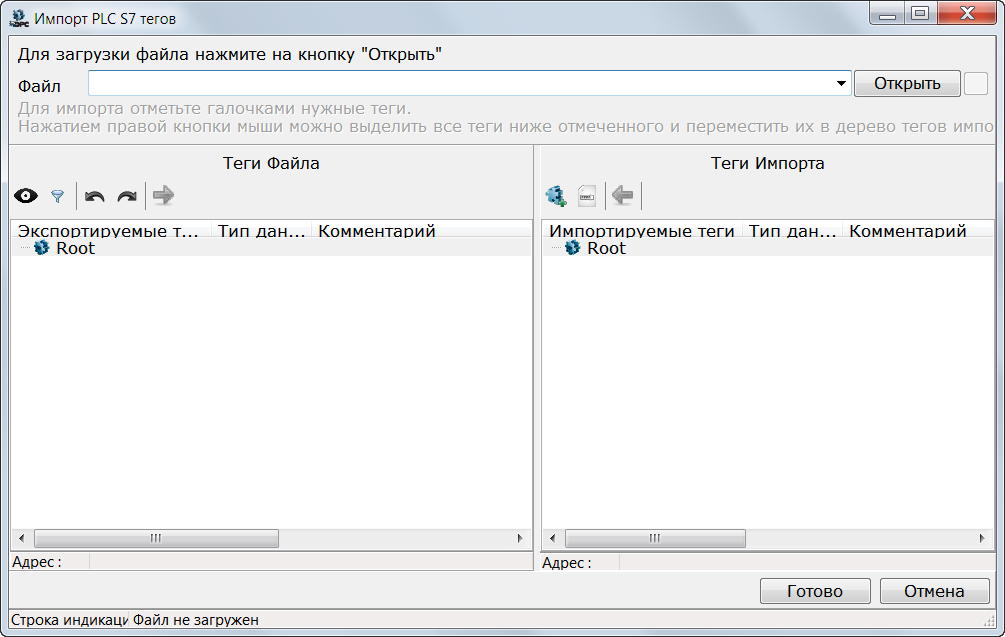
Task: Click the Адрес field under import tags
Action: pyautogui.click(x=806, y=563)
